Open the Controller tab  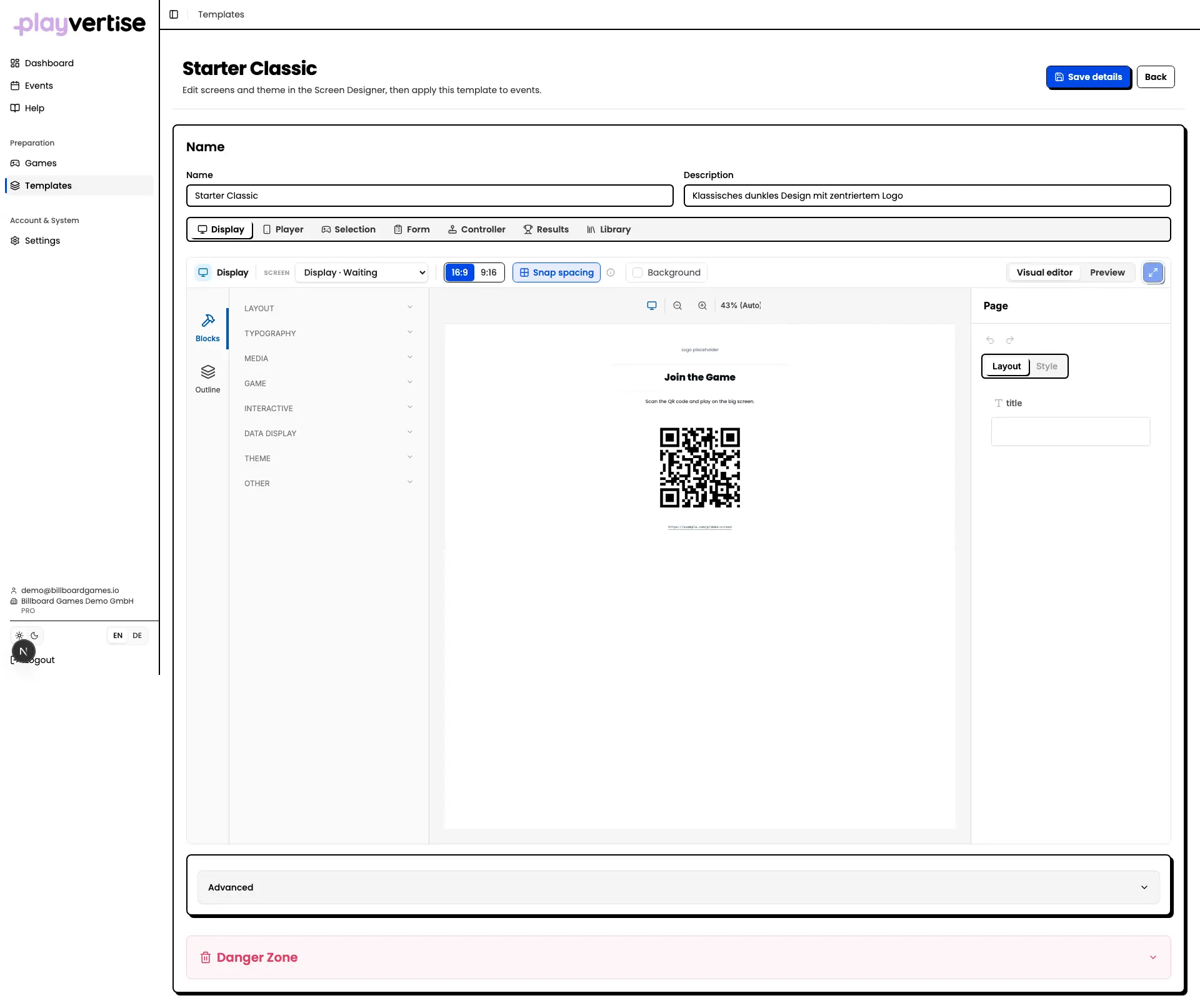[x=477, y=229]
